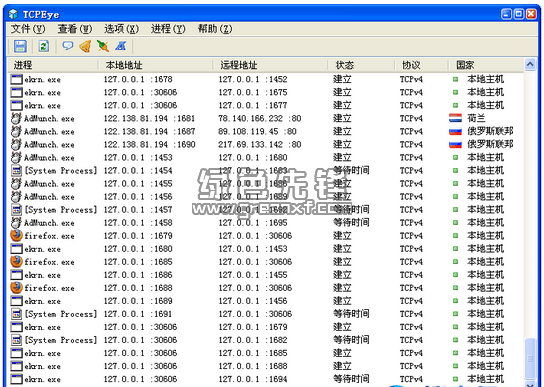Click the scrollbar up arrow

pos(530,65)
